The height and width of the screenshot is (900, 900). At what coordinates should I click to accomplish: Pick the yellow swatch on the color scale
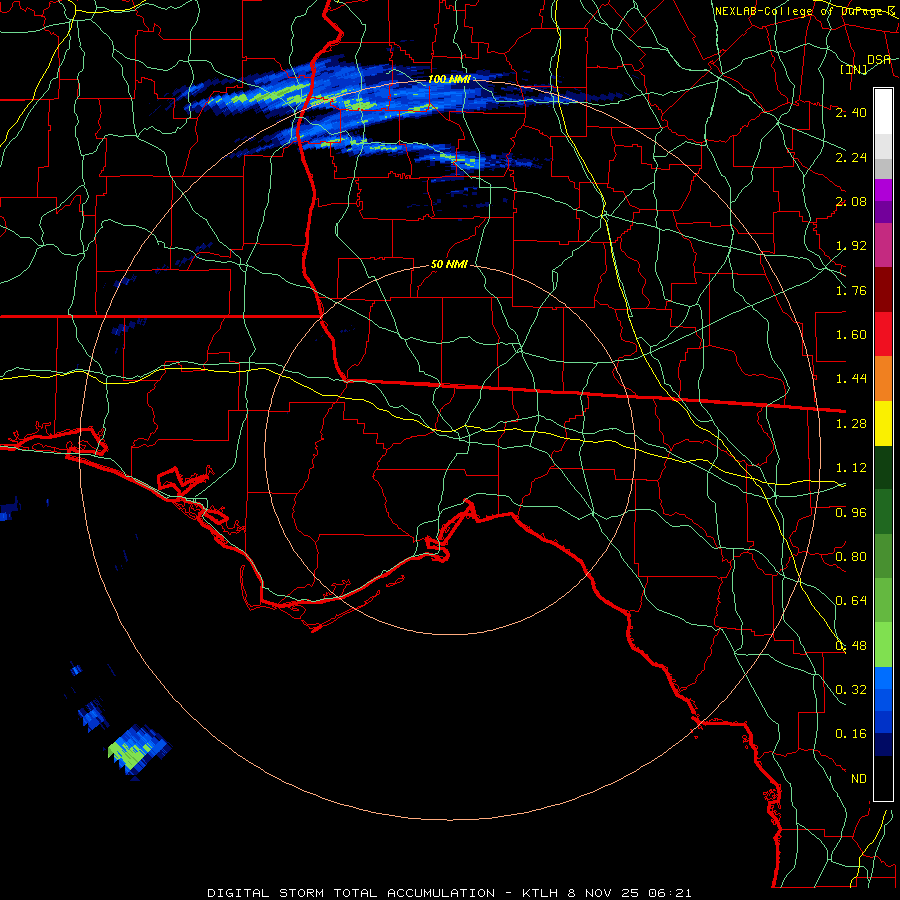[x=883, y=424]
